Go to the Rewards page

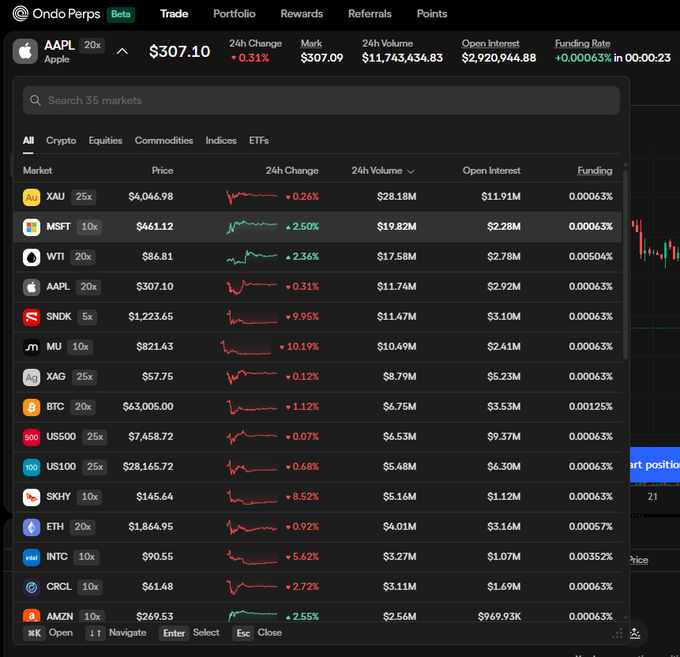[301, 14]
